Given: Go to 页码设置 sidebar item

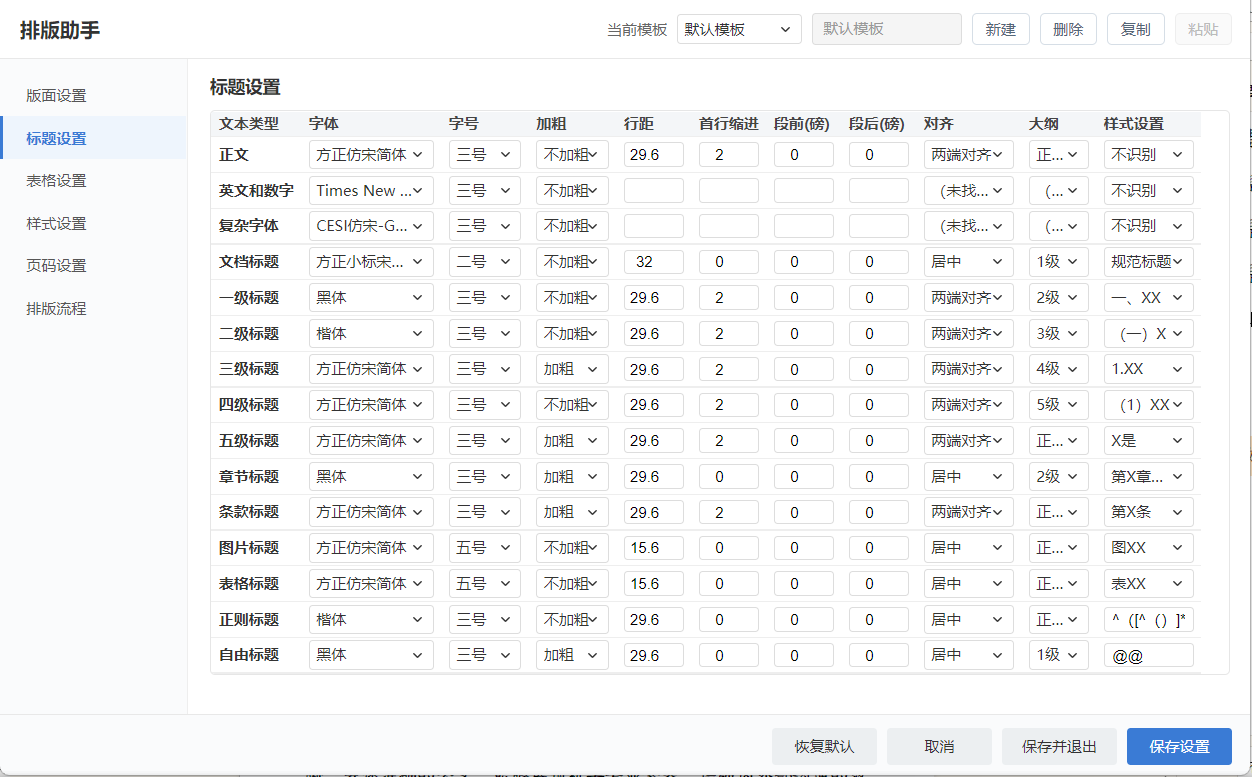Looking at the screenshot, I should (57, 266).
